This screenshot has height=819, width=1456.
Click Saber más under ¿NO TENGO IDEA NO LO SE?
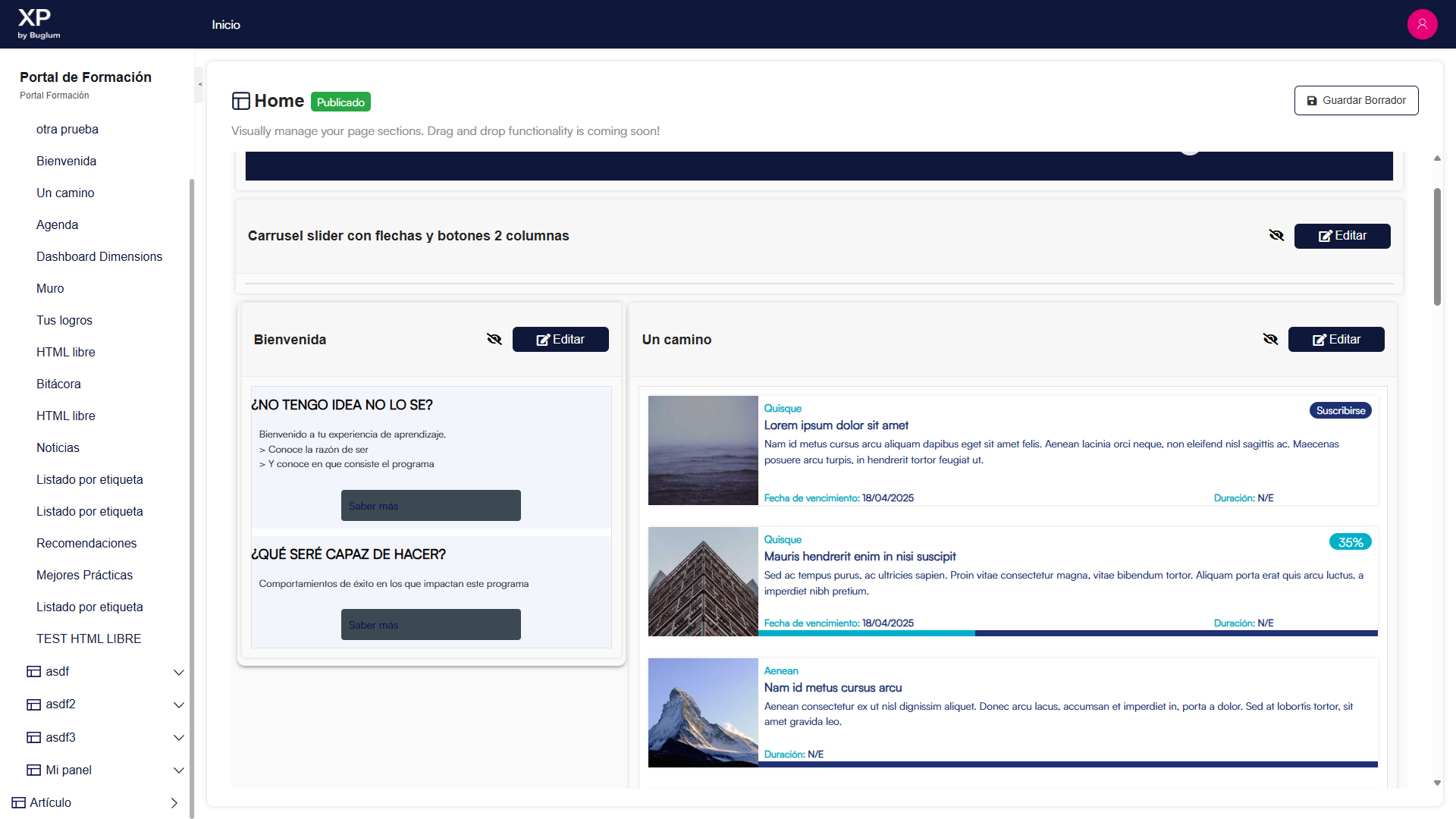point(431,505)
